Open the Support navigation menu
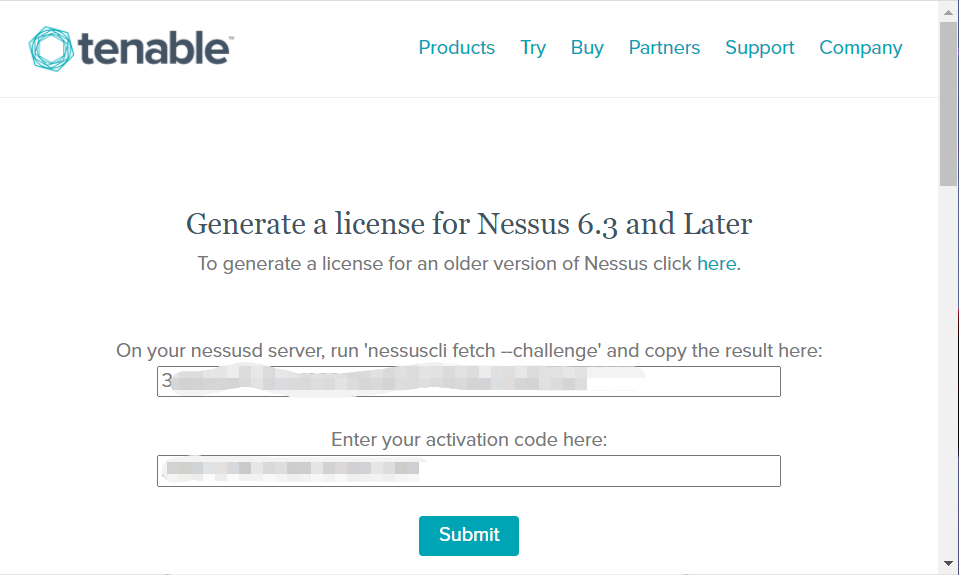The width and height of the screenshot is (959, 575). pyautogui.click(x=759, y=48)
